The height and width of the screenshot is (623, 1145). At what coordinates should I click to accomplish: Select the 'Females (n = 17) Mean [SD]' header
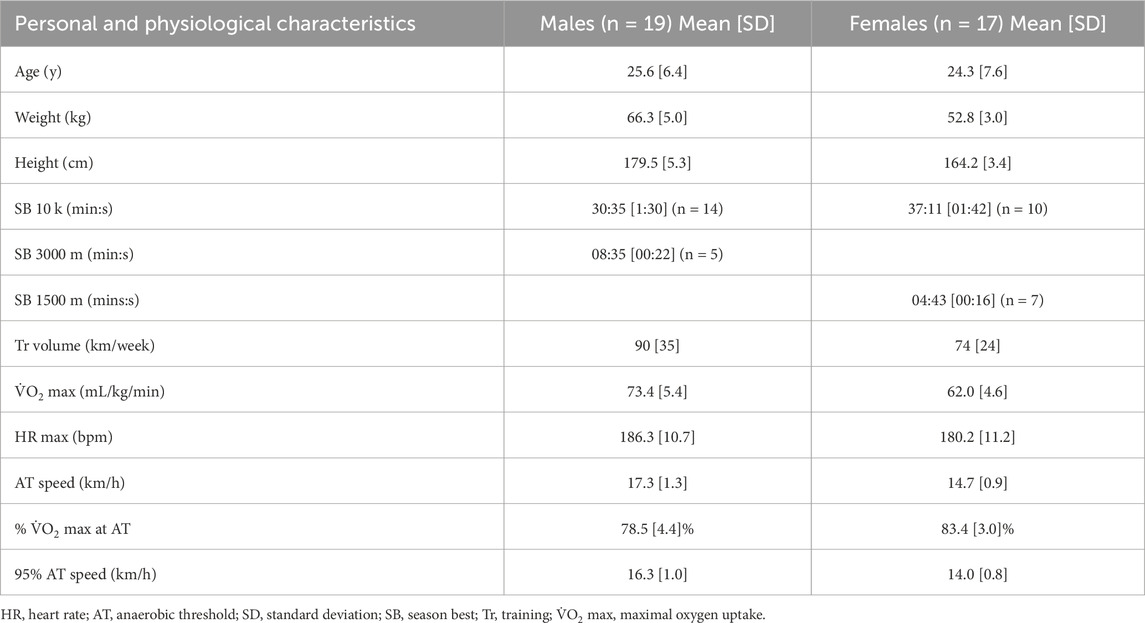point(977,24)
